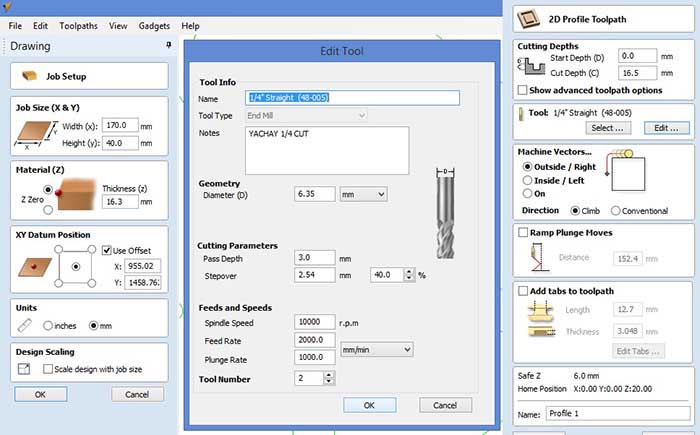Enable Ramp Plunge Moves
Image resolution: width=700 pixels, height=435 pixels.
pyautogui.click(x=522, y=232)
